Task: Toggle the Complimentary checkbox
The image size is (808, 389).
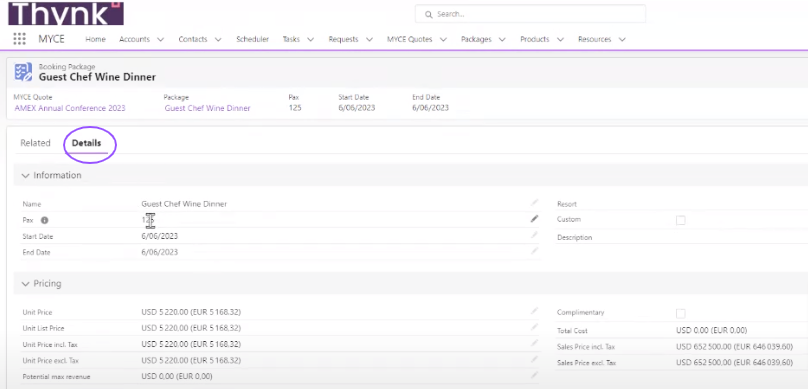Action: tap(681, 313)
